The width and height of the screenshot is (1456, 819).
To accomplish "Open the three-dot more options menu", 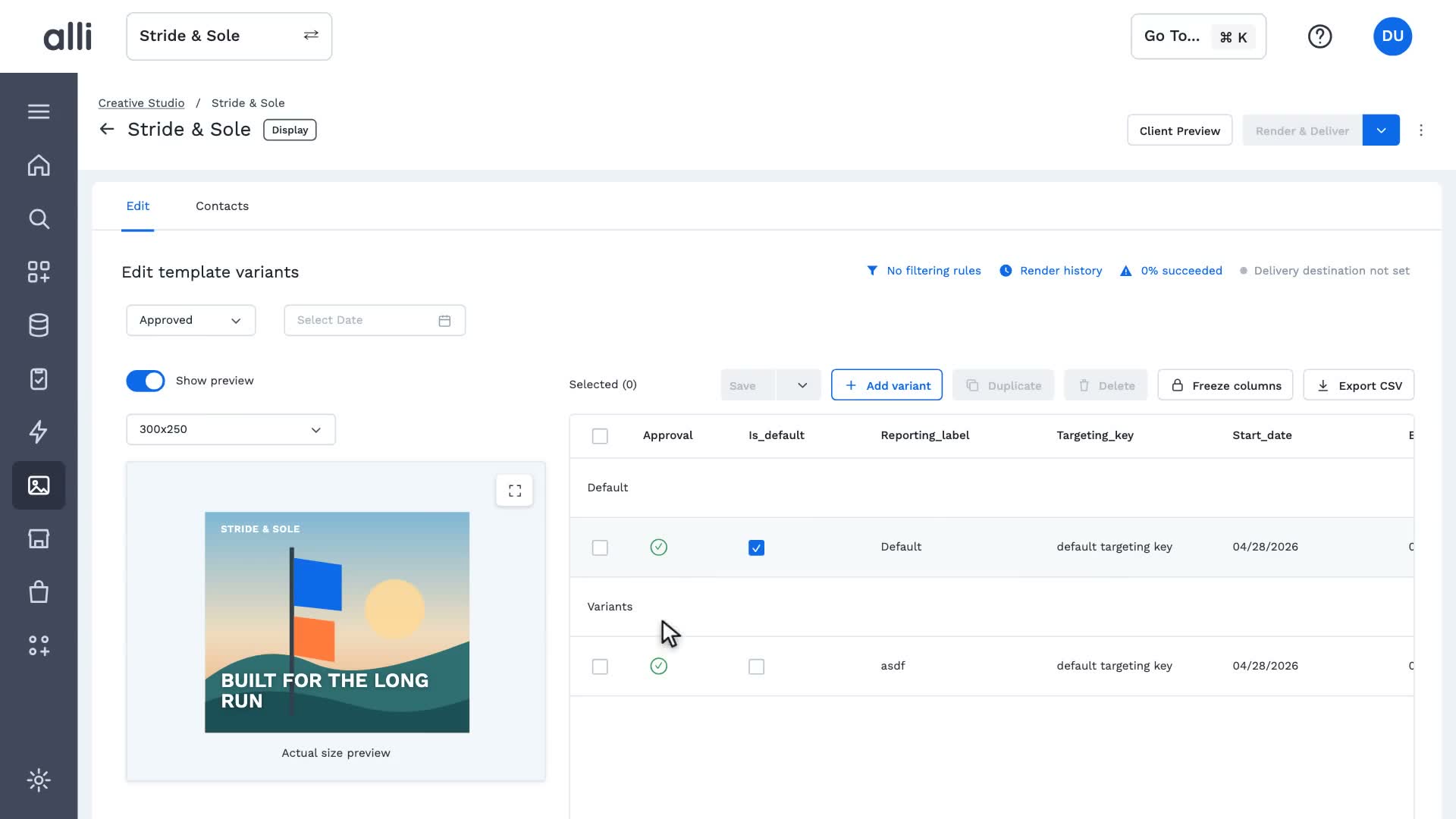I will click(x=1421, y=130).
